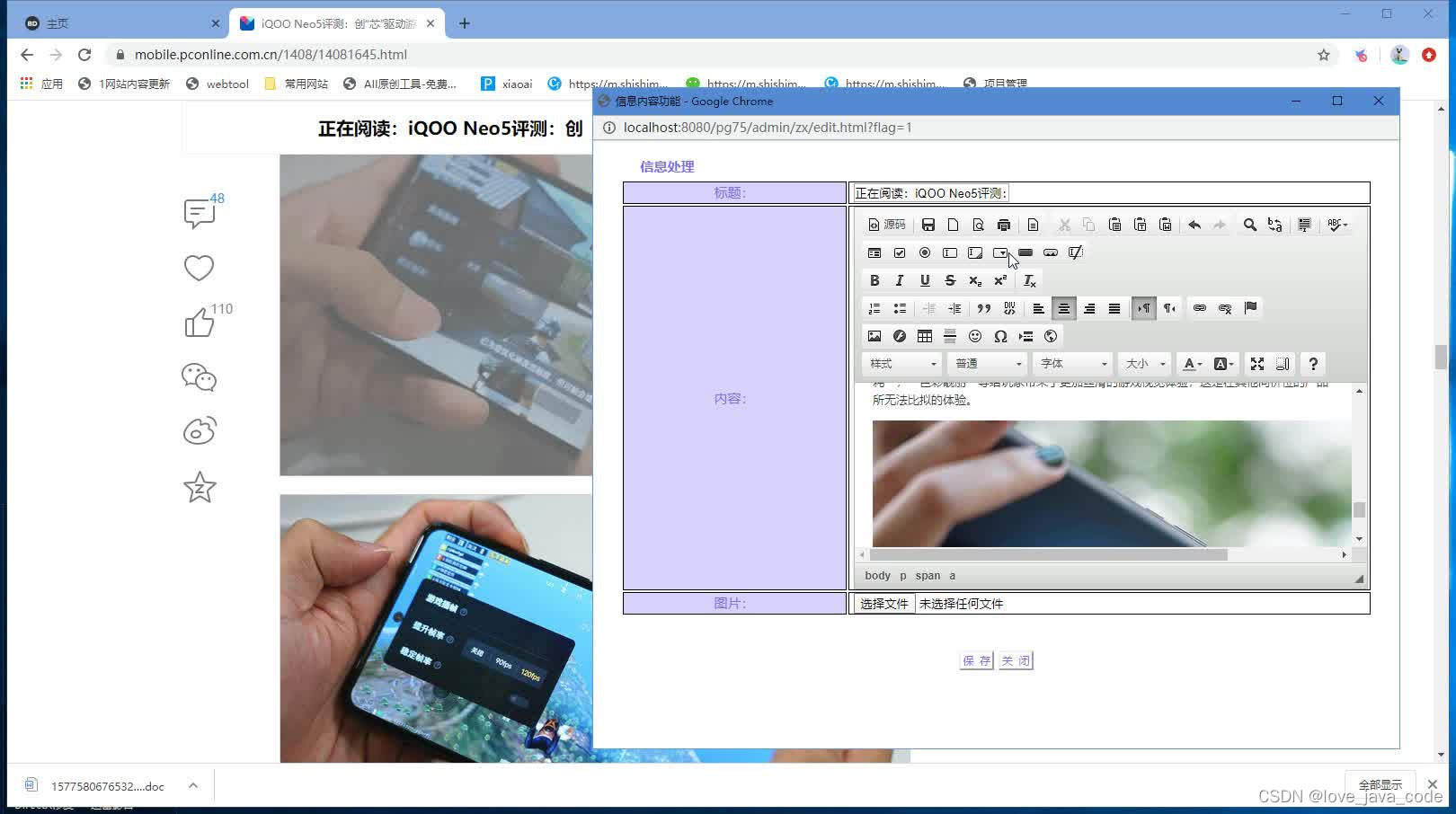Image resolution: width=1456 pixels, height=814 pixels.
Task: Insert a radio button form element icon
Action: pos(925,252)
